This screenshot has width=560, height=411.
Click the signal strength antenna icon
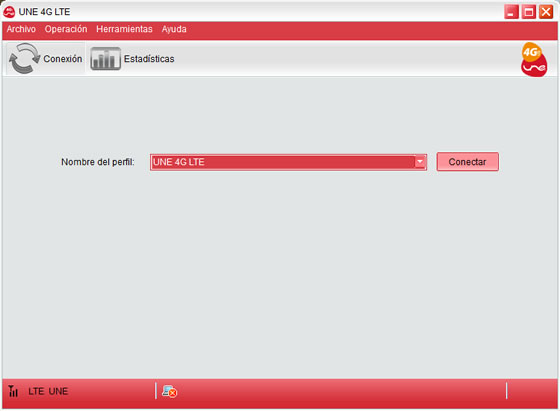(x=13, y=391)
